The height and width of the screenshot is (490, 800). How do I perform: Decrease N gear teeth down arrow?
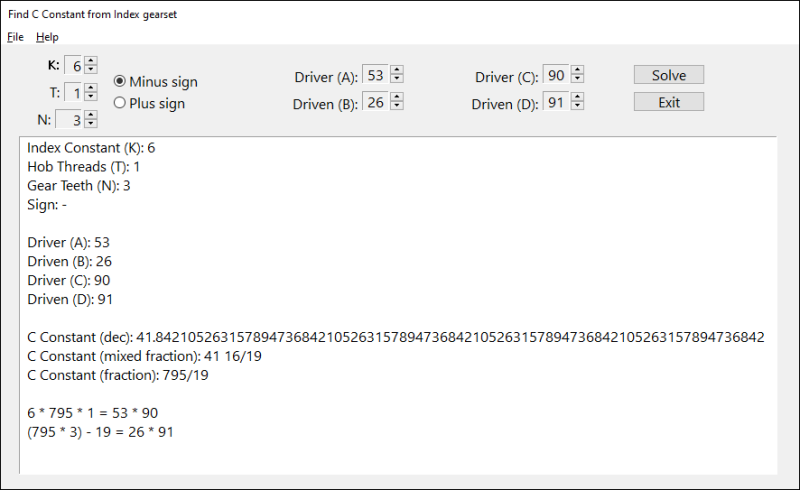[x=91, y=124]
